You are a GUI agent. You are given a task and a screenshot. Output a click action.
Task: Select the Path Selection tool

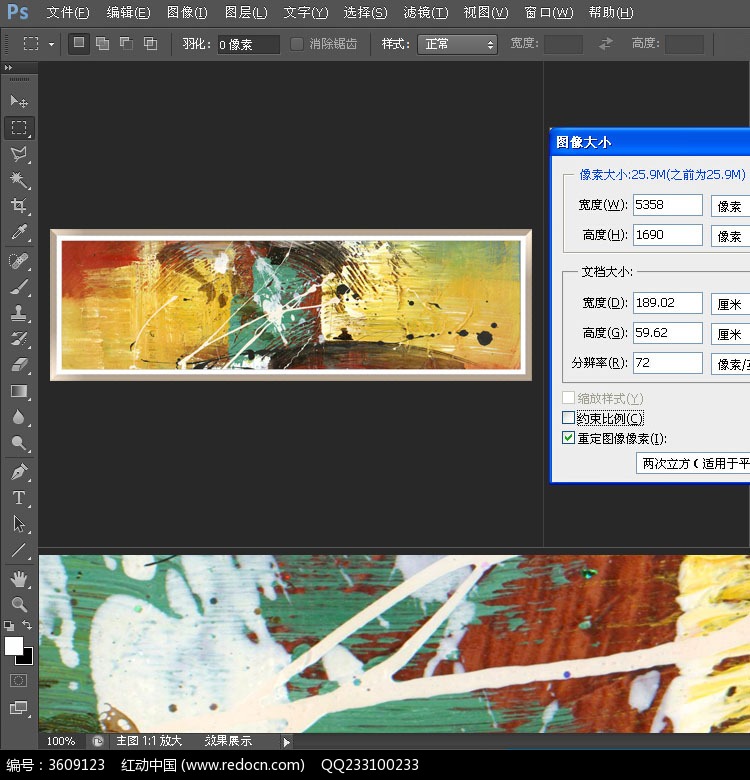(x=19, y=524)
